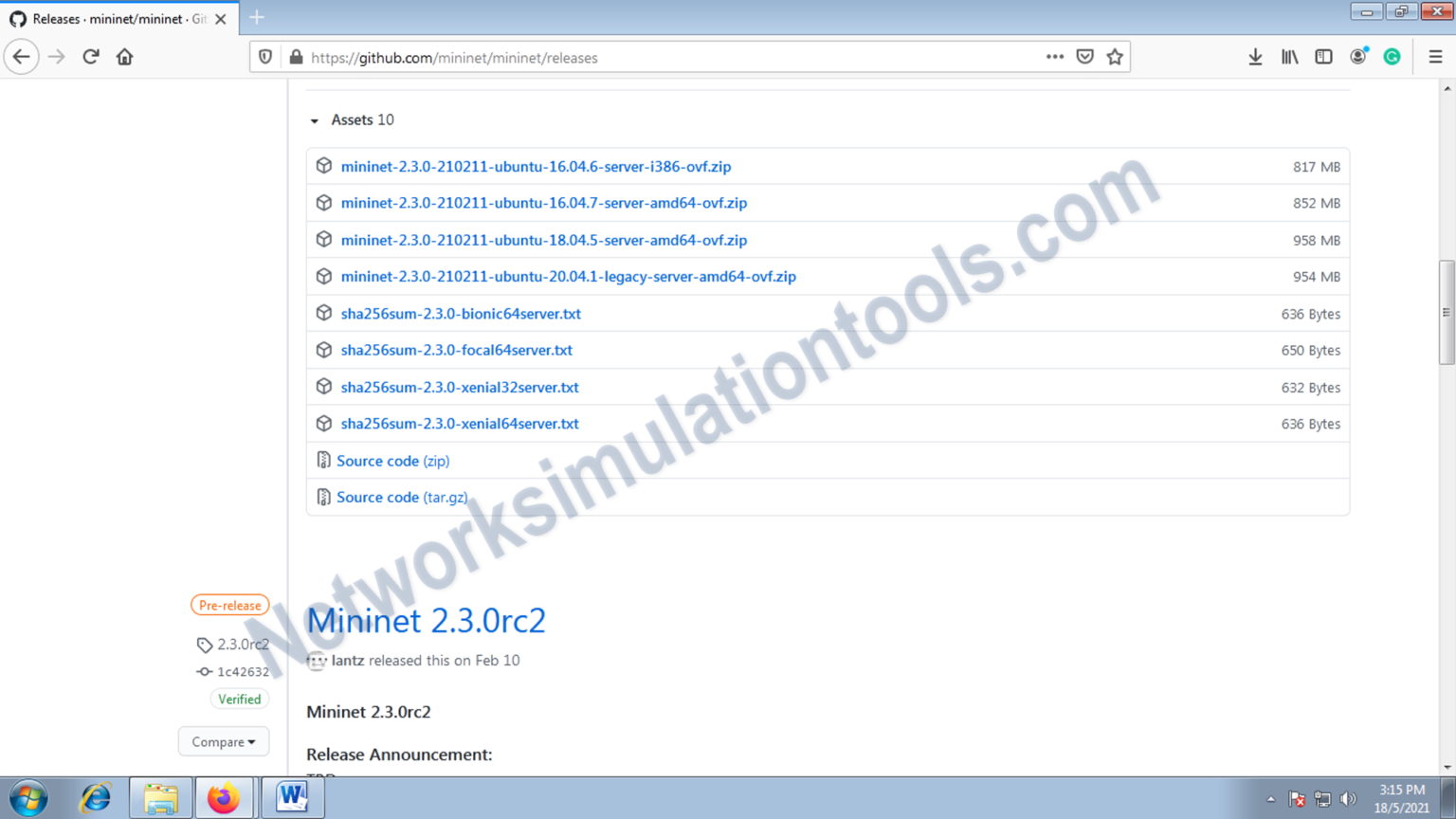Open a new browser tab
The height and width of the screenshot is (819, 1456).
coord(256,18)
